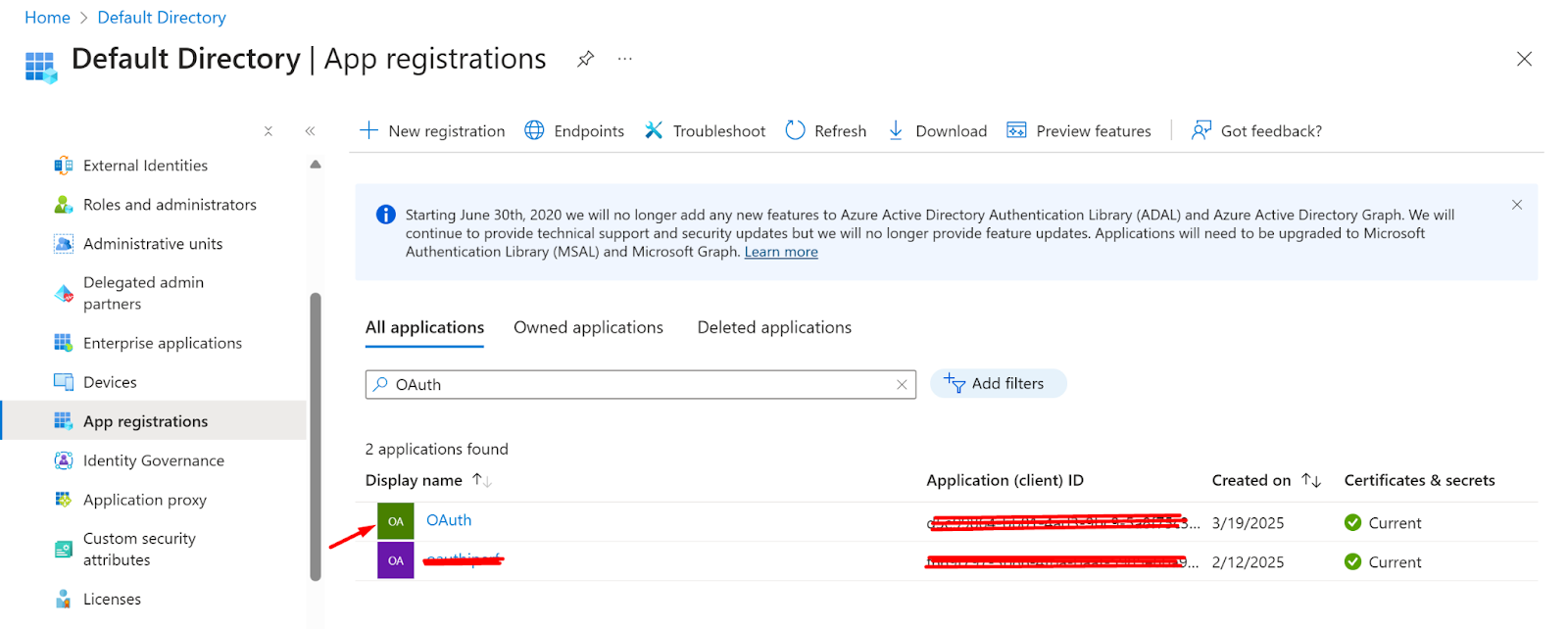
Task: Click the sidebar scroll up arrow
Action: [316, 165]
